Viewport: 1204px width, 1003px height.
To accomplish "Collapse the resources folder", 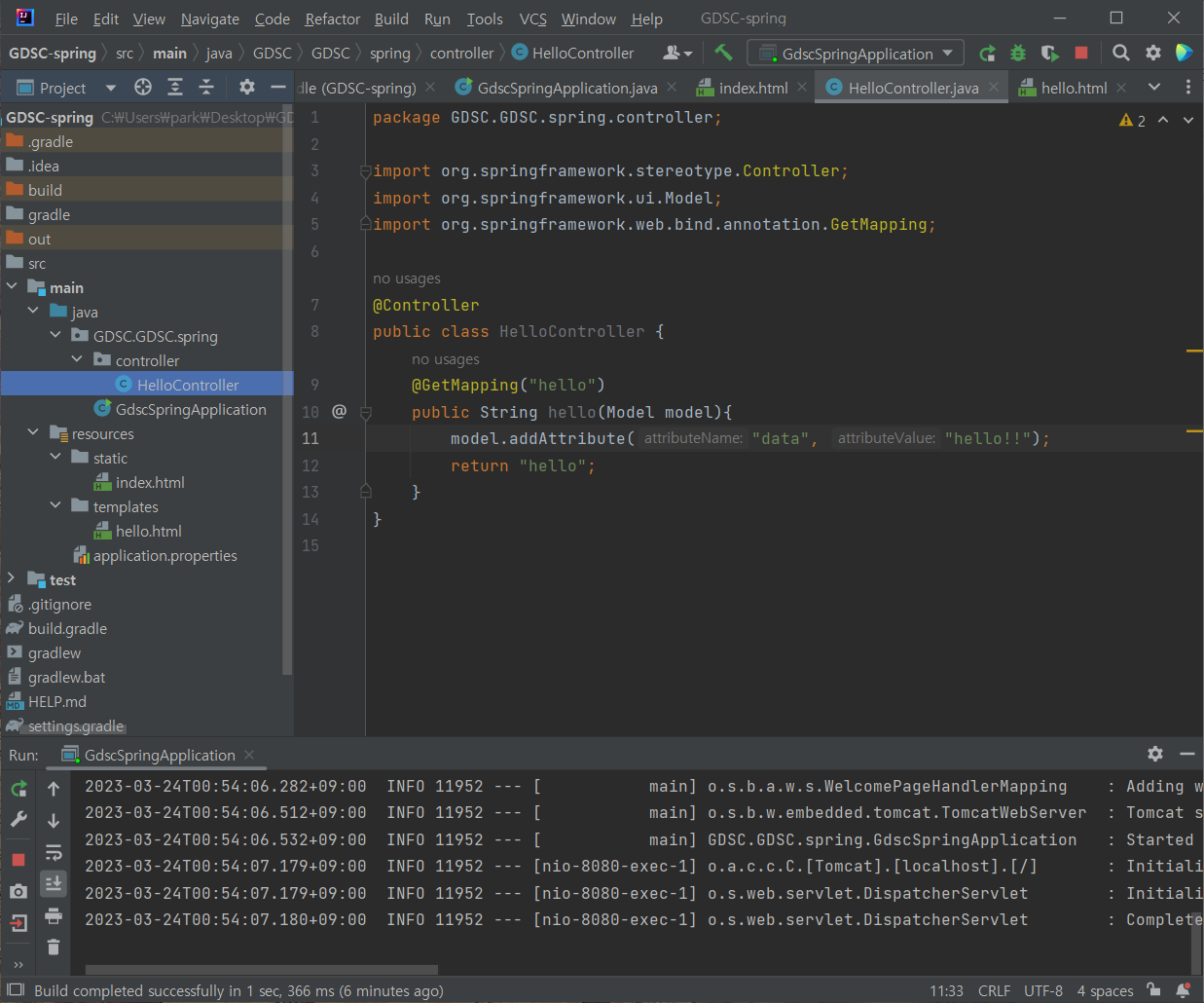I will click(x=33, y=433).
